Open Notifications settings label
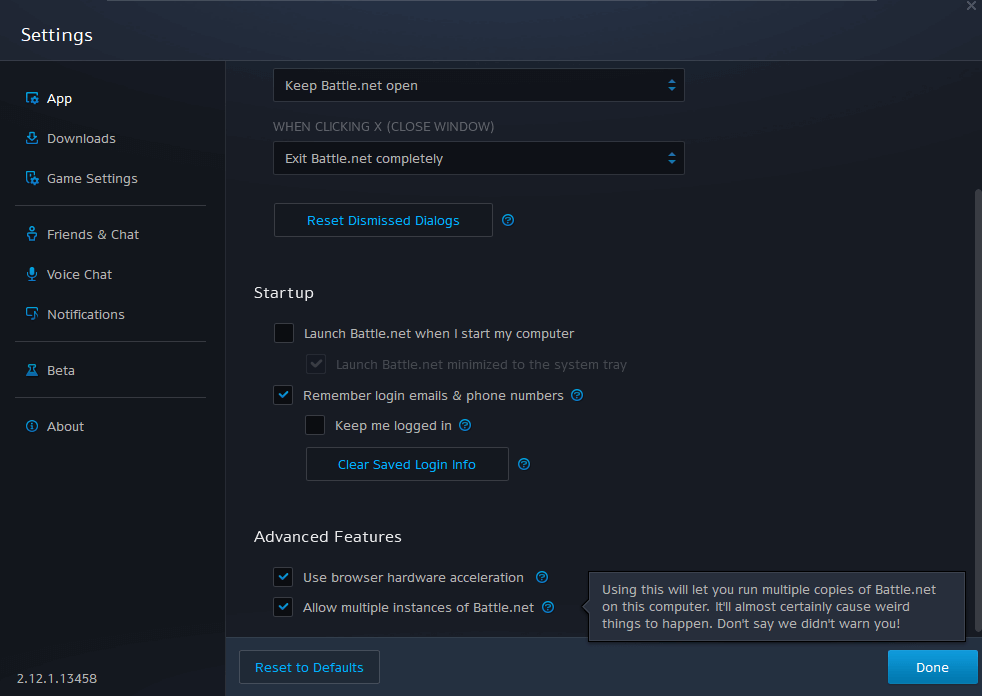This screenshot has width=982, height=696. [86, 314]
